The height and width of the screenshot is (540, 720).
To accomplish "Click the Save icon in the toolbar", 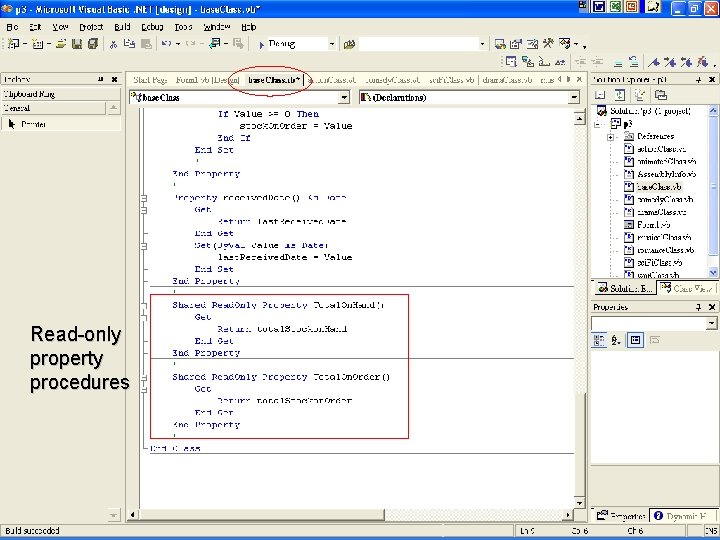I will coord(77,44).
